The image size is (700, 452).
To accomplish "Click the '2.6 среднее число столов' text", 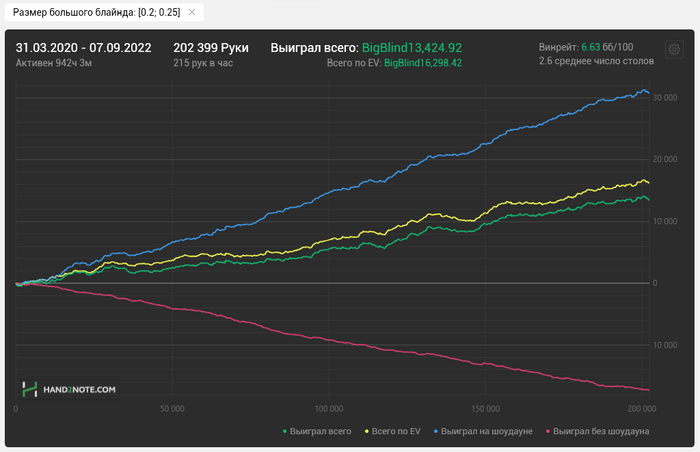I will click(x=596, y=61).
